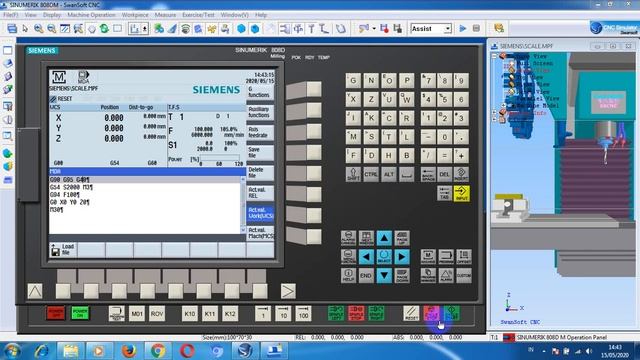Expand the Machine Model tree node
Image resolution: width=640 pixels, height=360 pixels.
click(504, 106)
